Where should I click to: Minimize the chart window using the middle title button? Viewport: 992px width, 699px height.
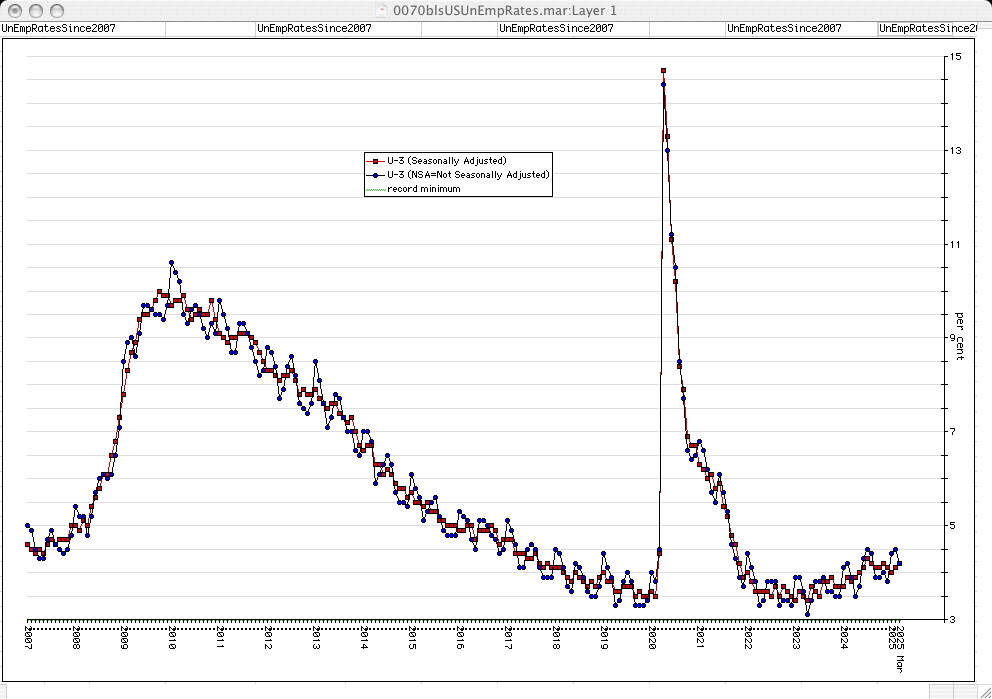(36, 11)
